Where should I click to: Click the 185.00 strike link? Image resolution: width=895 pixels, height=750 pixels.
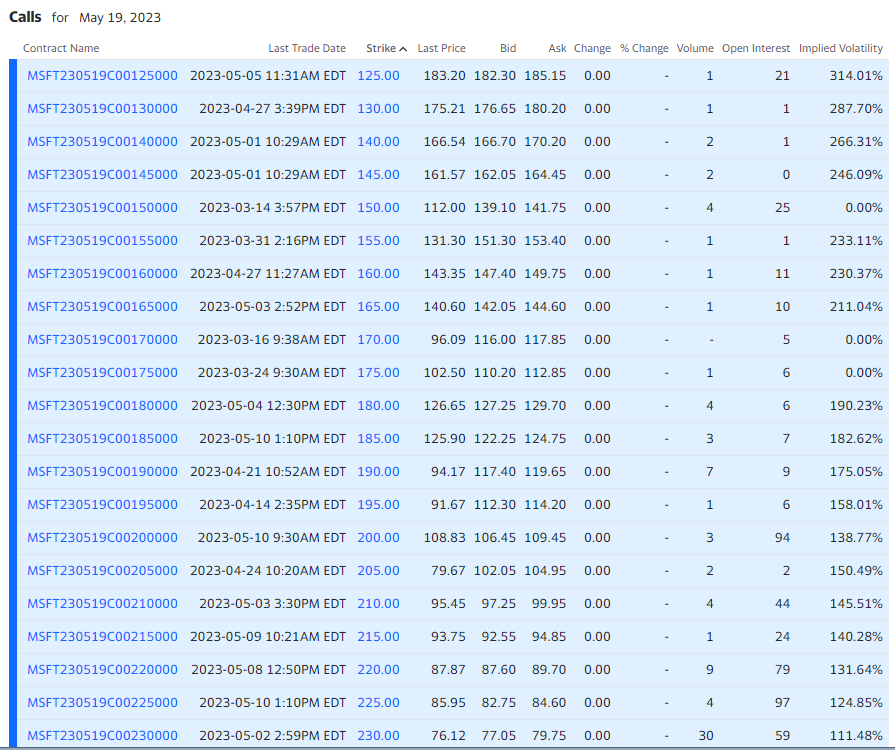pos(378,439)
